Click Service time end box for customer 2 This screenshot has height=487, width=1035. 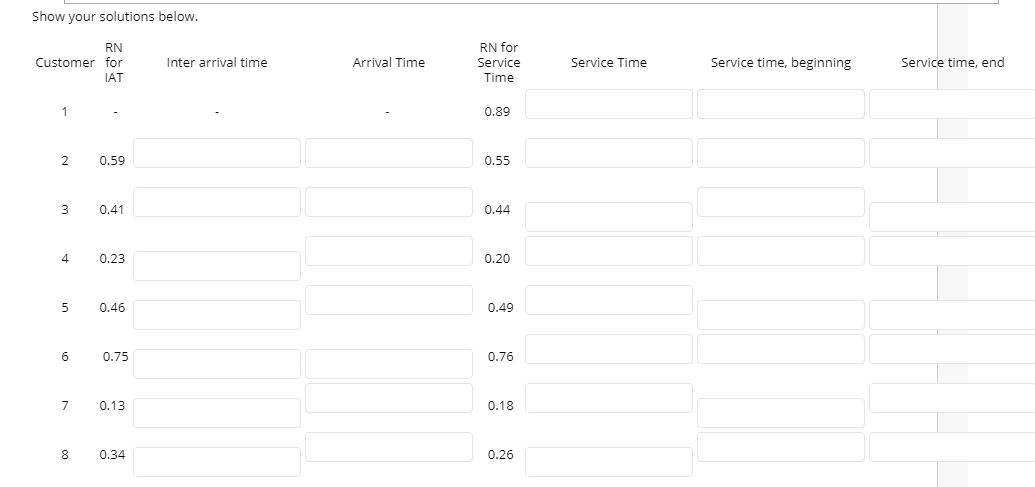(x=950, y=153)
